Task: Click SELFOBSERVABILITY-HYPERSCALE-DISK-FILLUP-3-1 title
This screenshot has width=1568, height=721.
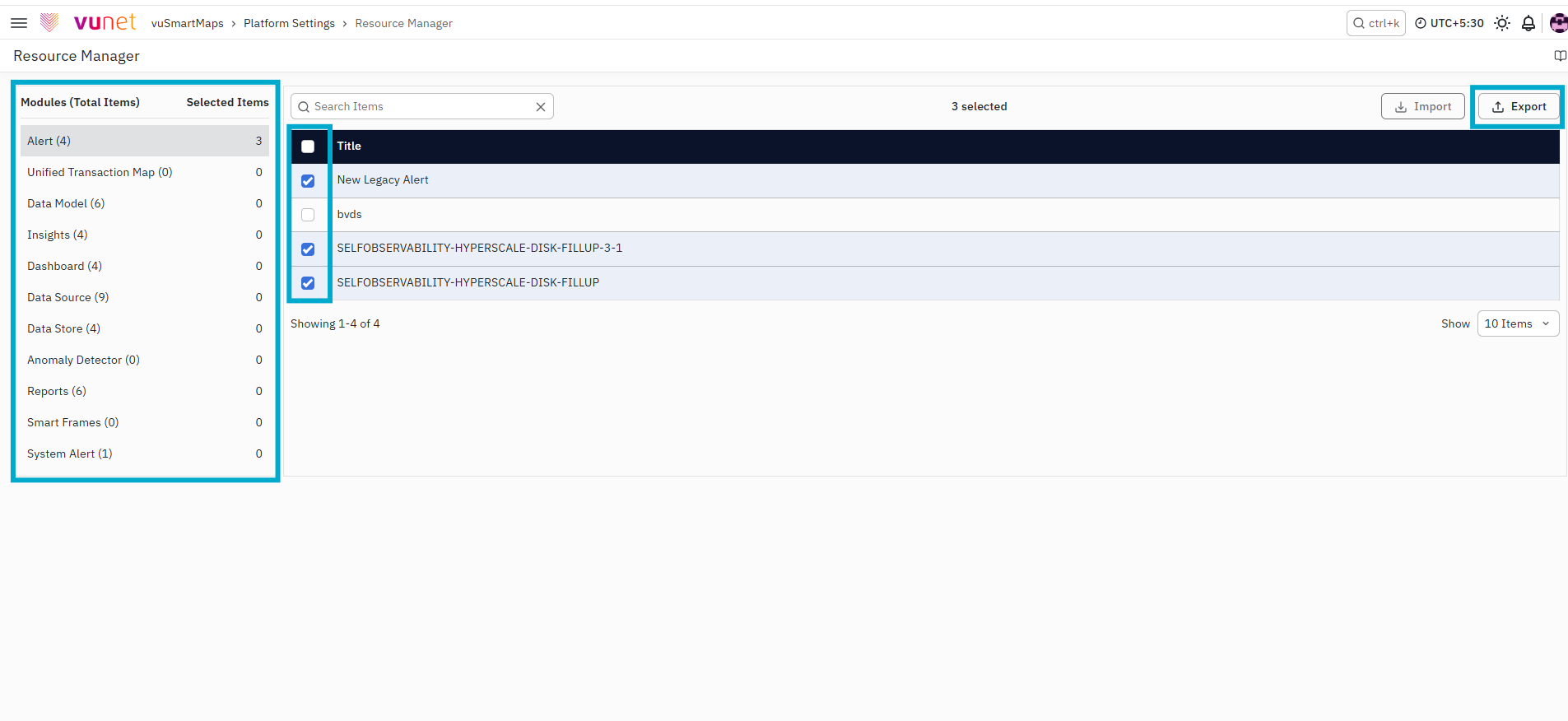Action: 480,248
